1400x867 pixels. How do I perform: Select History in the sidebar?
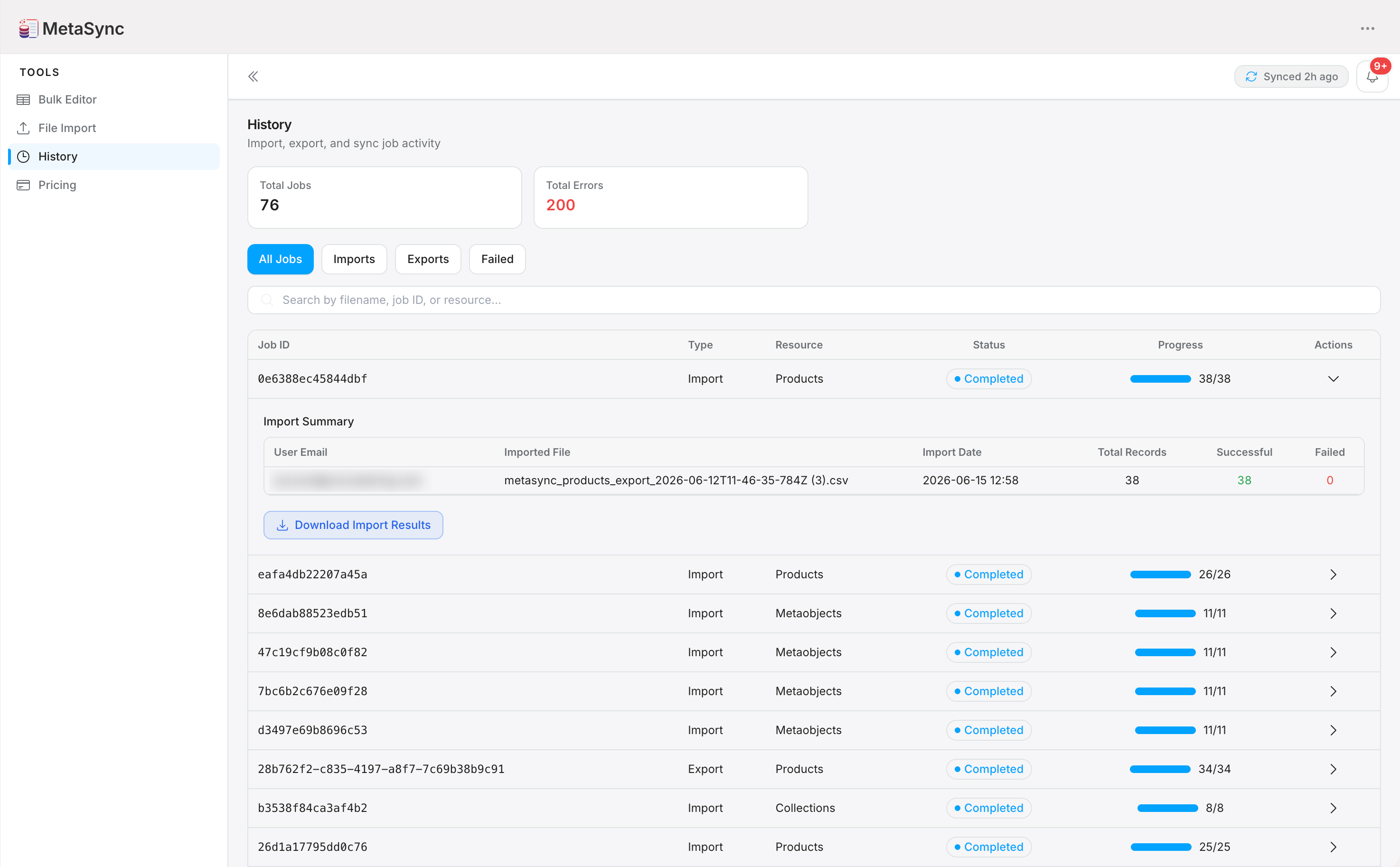click(x=114, y=157)
